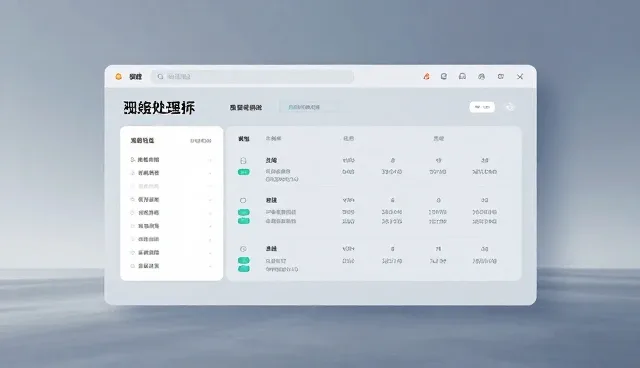Click the bold first column header of the table
The width and height of the screenshot is (640, 368).
tap(244, 139)
